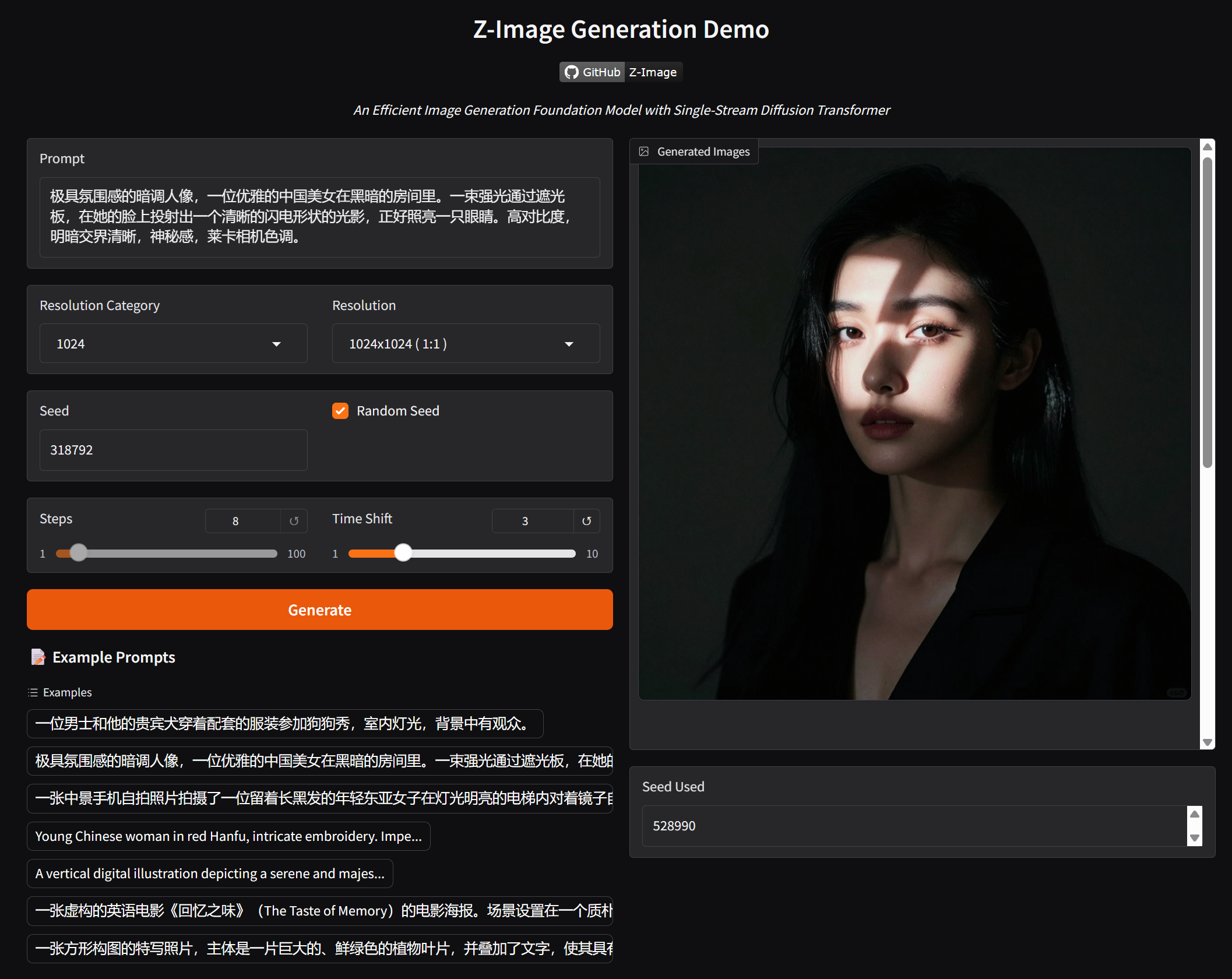Click the GitHub Z-Image badge
Screen dimensions: 1232x979
pos(621,72)
